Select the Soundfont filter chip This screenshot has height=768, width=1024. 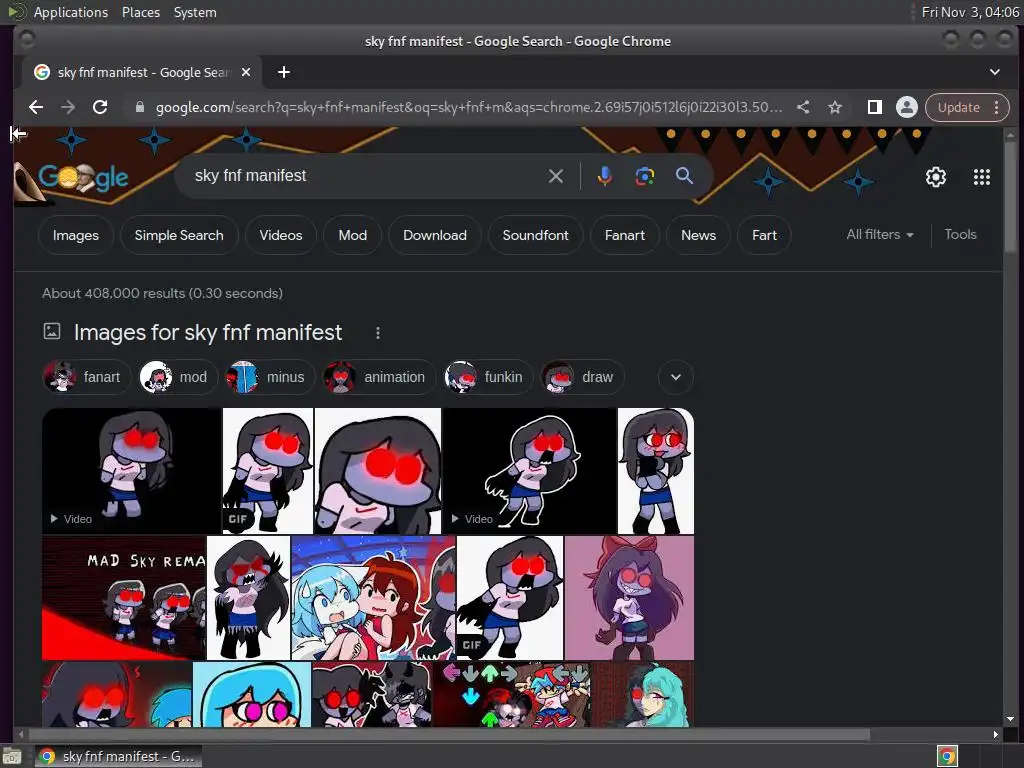[x=536, y=235]
